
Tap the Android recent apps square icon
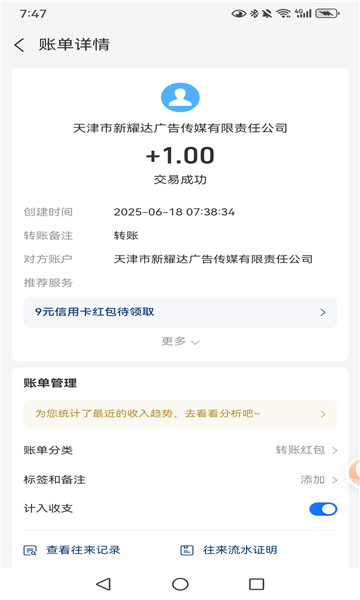(257, 584)
